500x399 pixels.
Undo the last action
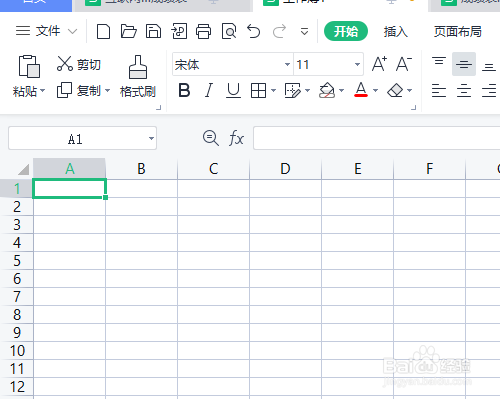pyautogui.click(x=254, y=32)
